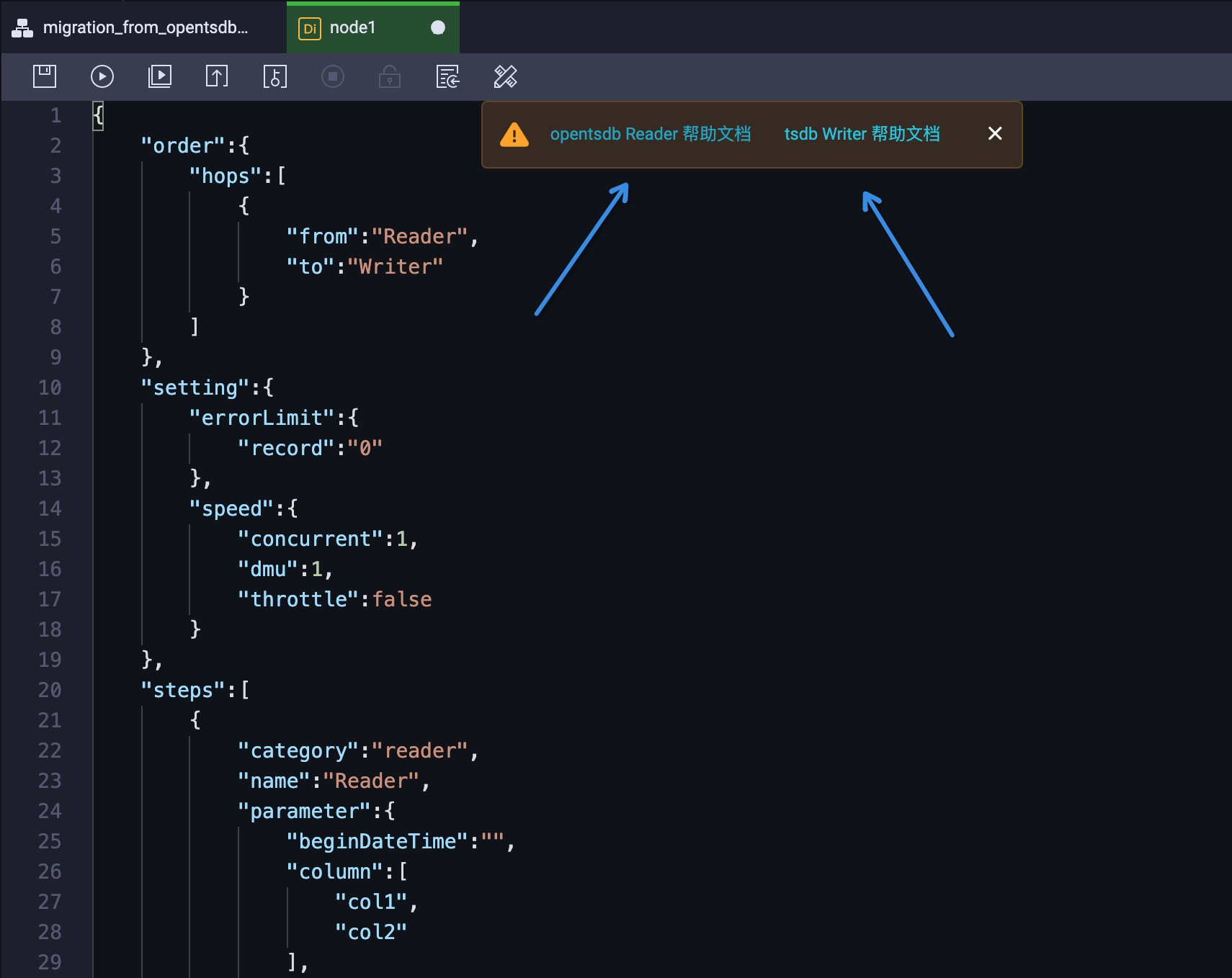Click the "order" key on line 2

click(184, 145)
